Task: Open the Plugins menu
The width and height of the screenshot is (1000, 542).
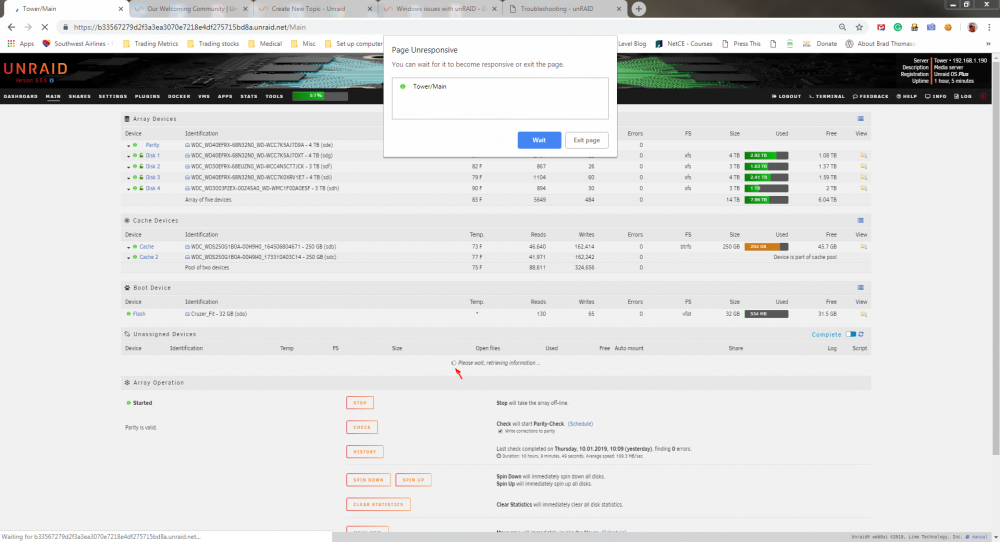Action: pos(147,96)
